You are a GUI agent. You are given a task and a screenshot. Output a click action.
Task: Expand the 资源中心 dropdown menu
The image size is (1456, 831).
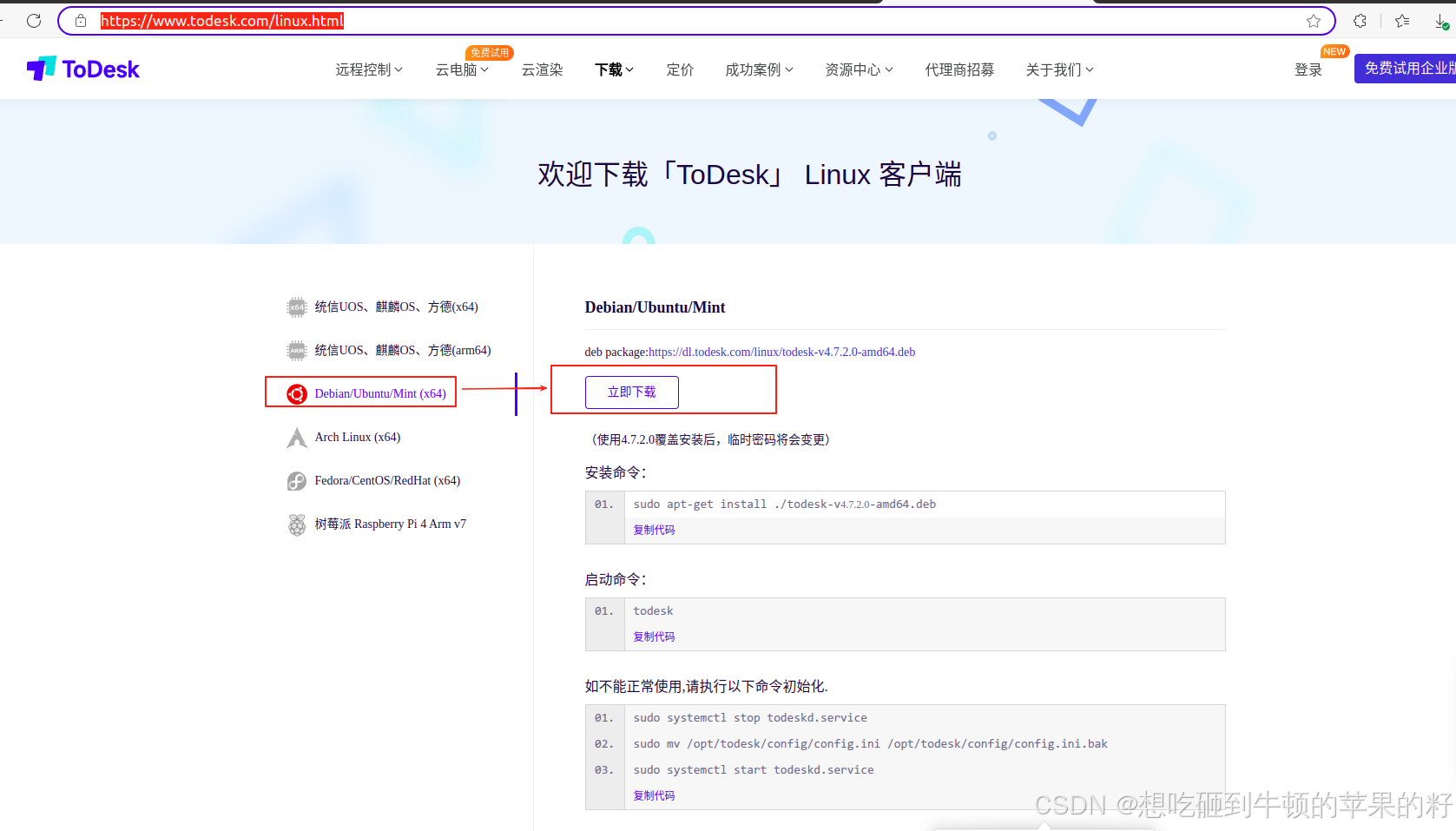tap(859, 70)
